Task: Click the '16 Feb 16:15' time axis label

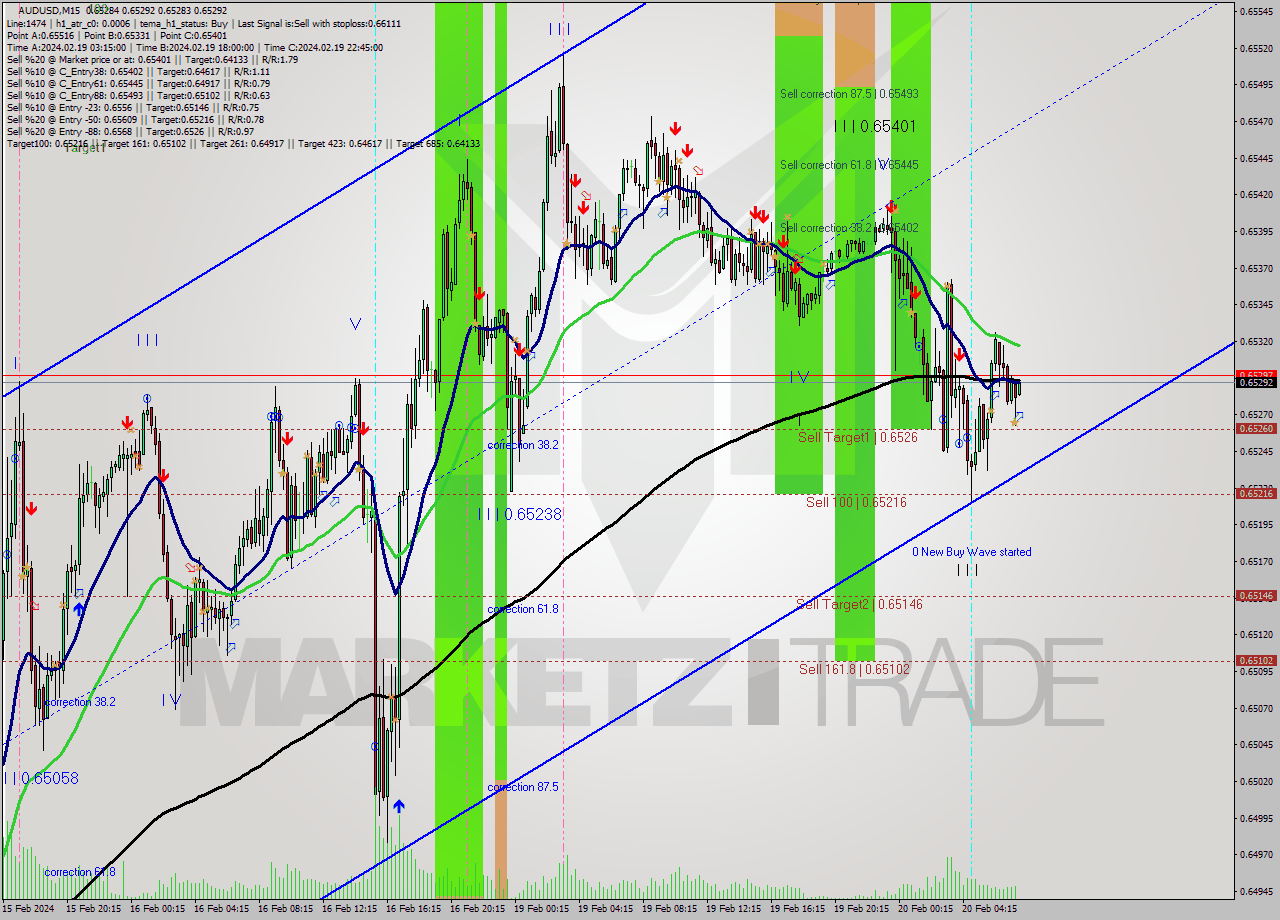Action: pos(414,909)
